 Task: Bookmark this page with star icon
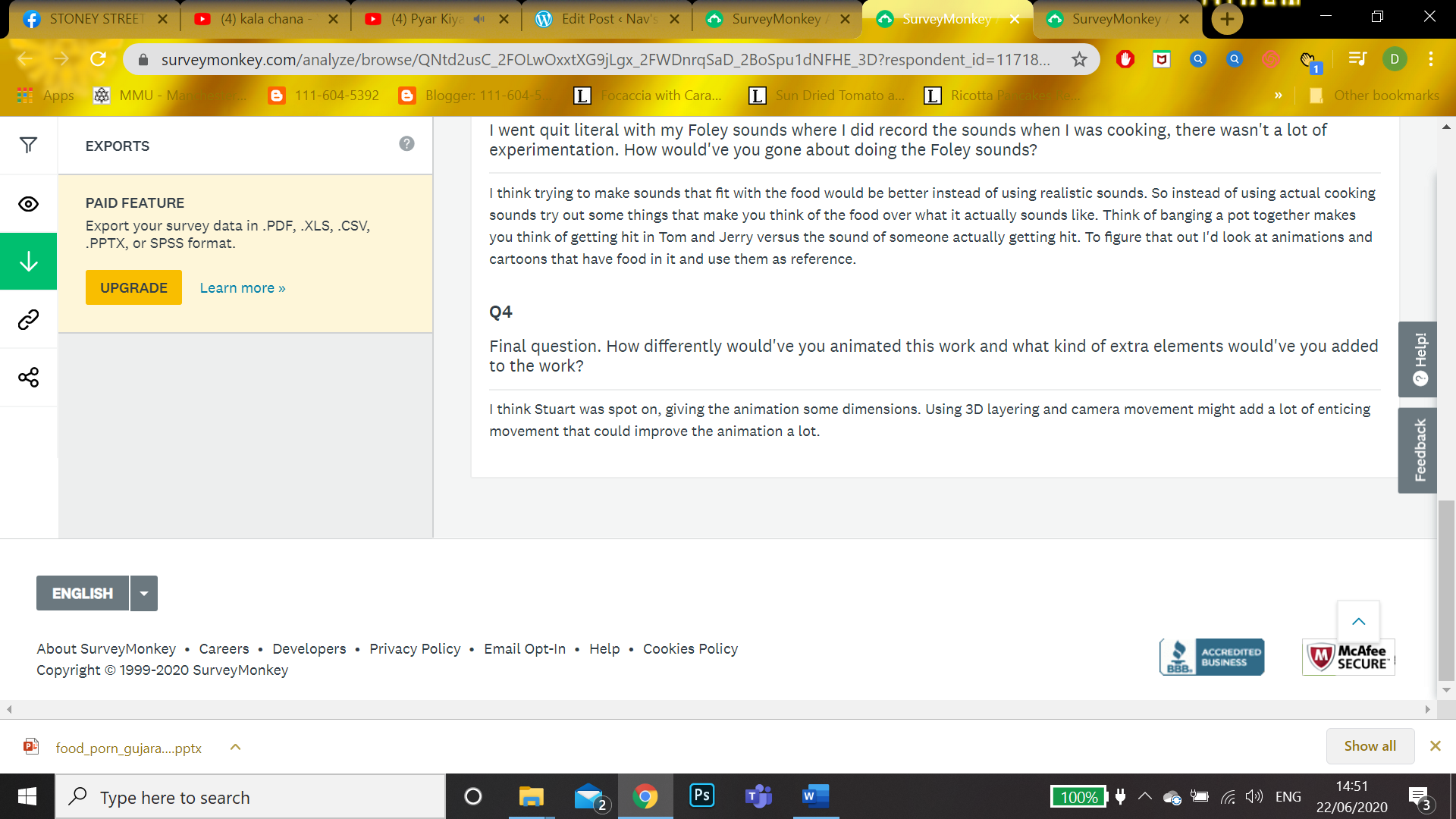click(x=1079, y=59)
